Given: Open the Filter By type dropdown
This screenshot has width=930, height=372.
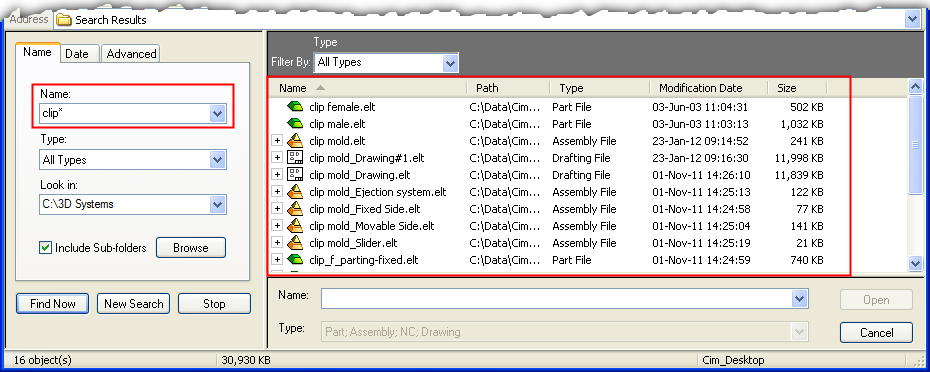Looking at the screenshot, I should click(x=450, y=62).
